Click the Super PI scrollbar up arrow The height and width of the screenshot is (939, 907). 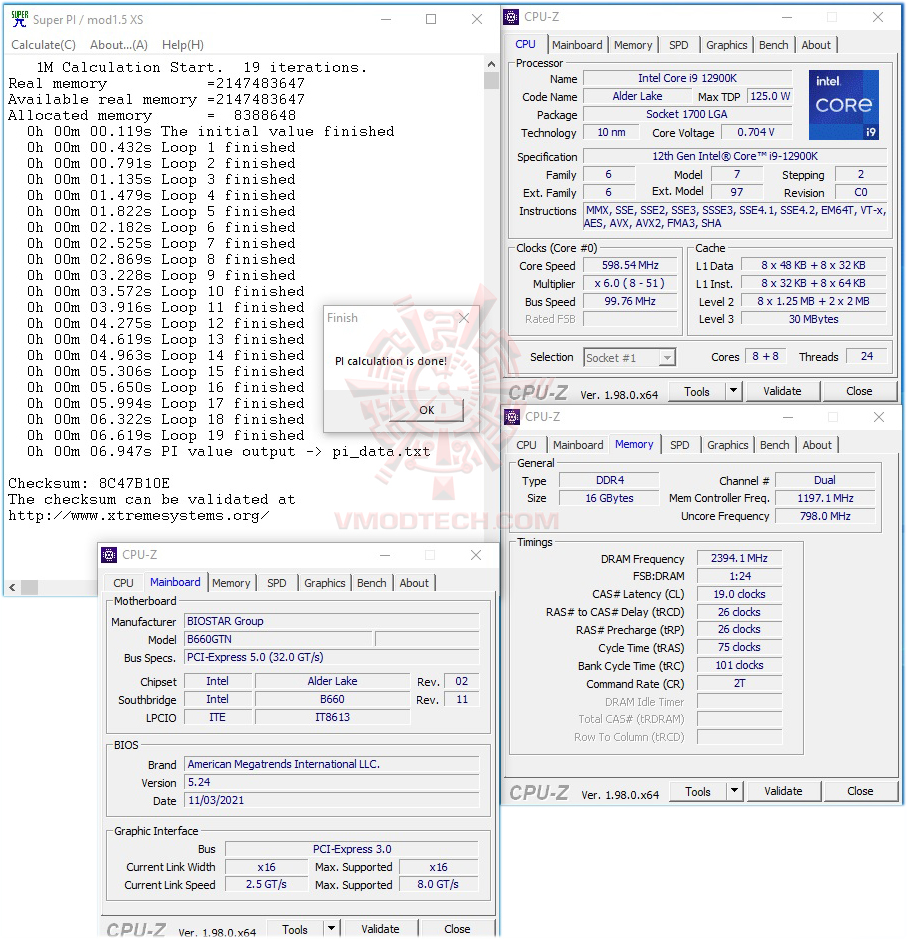coord(492,64)
